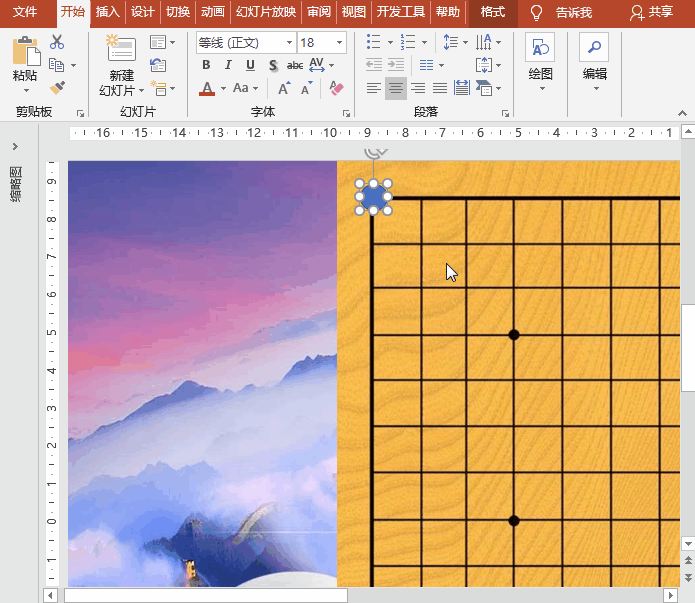Toggle Underline formatting

tap(250, 65)
